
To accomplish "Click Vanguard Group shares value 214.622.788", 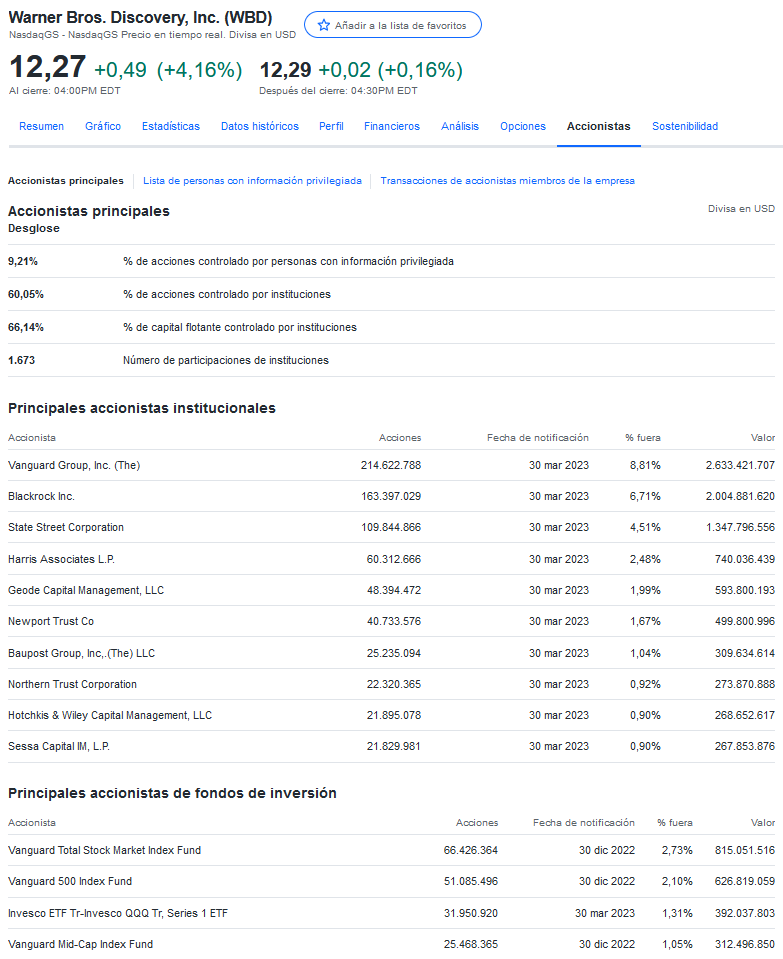I will [x=391, y=465].
